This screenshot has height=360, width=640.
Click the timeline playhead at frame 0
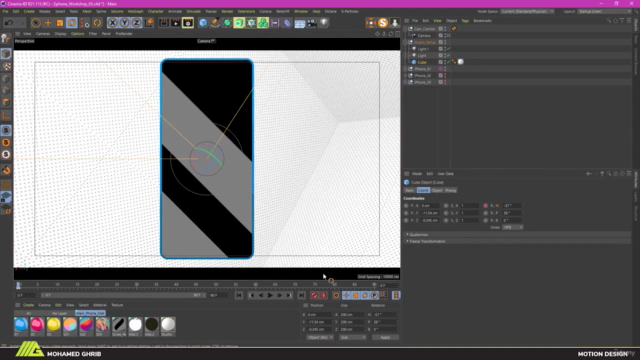18,285
